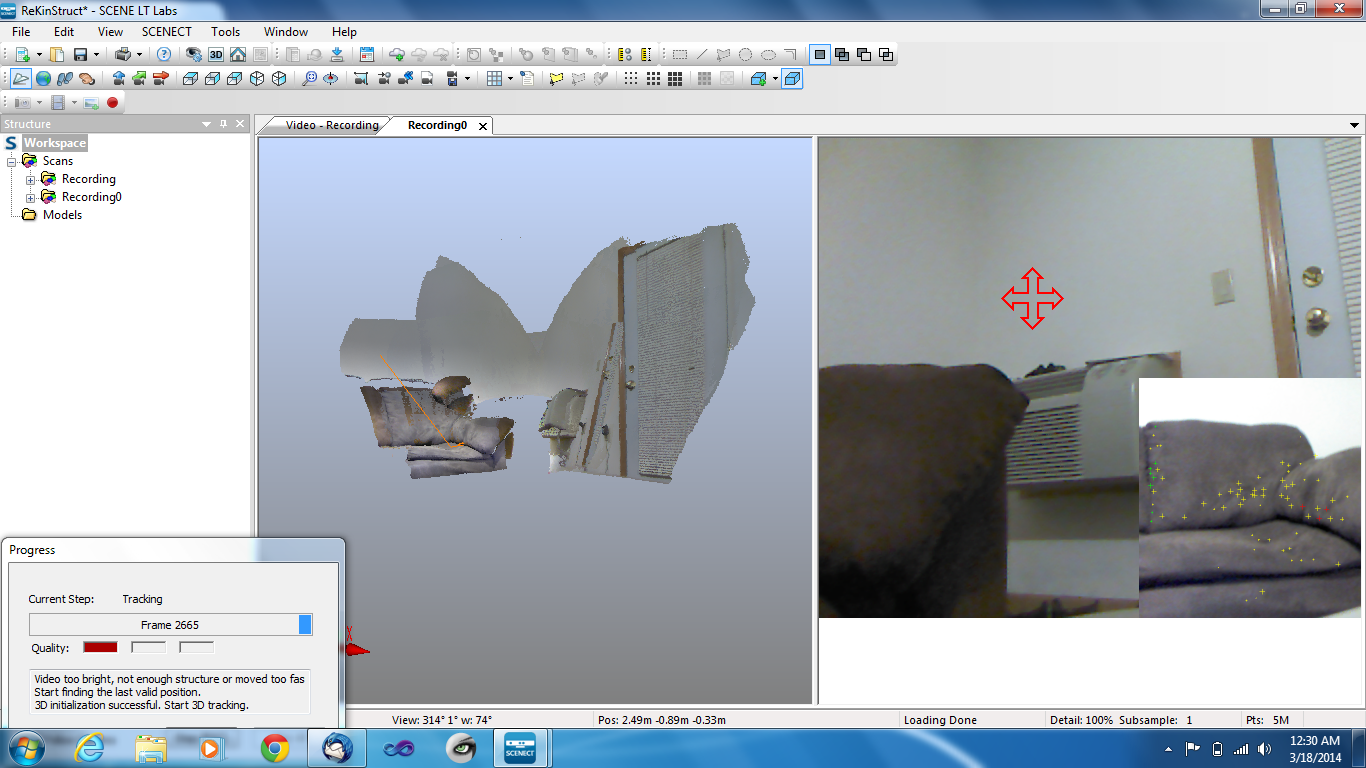1366x768 pixels.
Task: Open the SCENECT menu
Action: pyautogui.click(x=166, y=32)
